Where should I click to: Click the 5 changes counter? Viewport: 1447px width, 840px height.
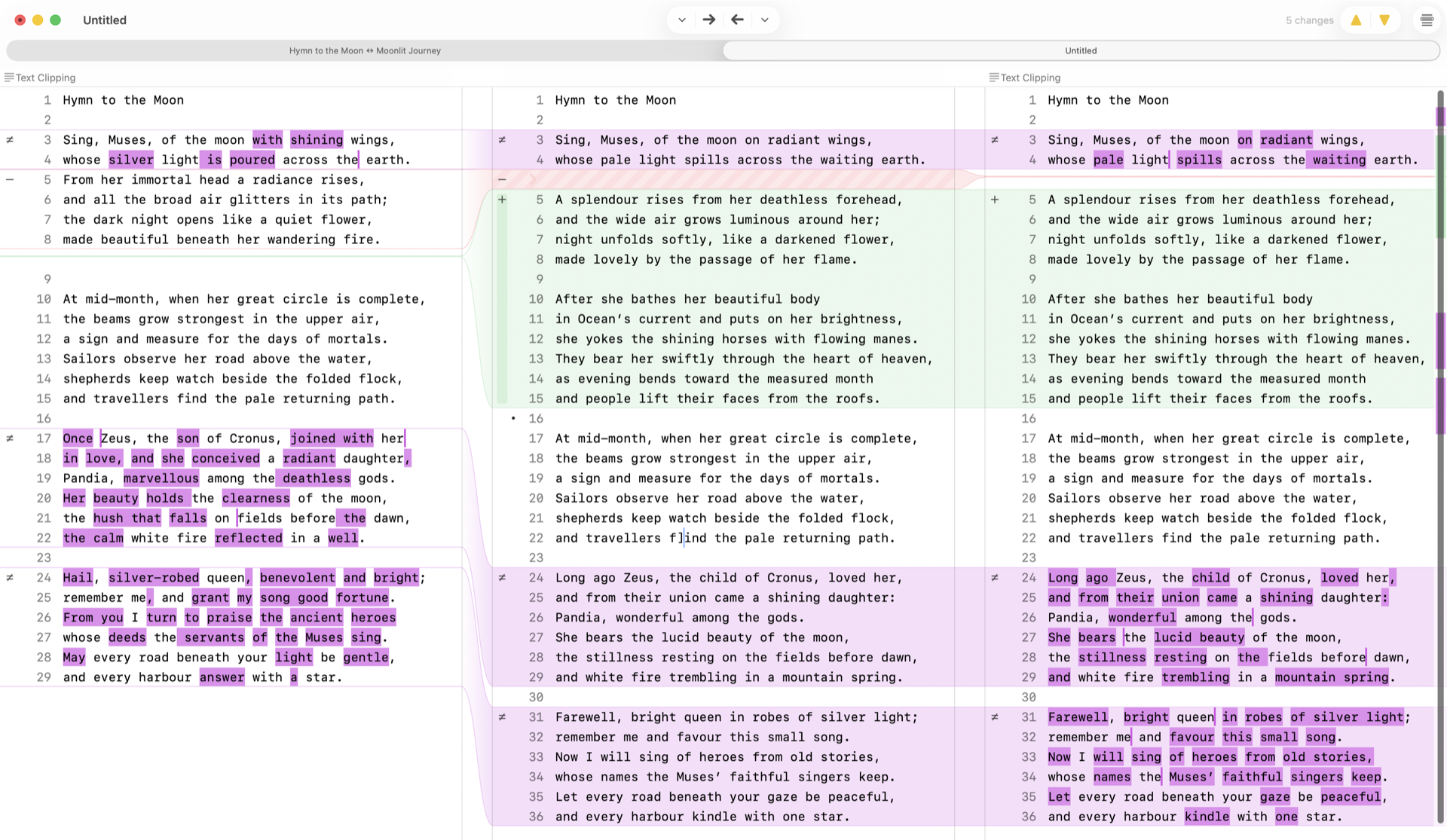pyautogui.click(x=1309, y=20)
